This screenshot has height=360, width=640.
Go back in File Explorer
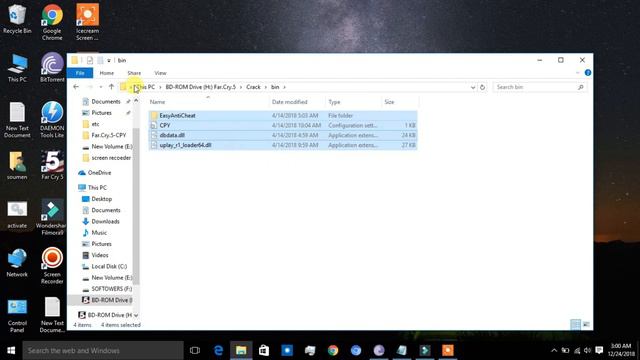coord(76,87)
